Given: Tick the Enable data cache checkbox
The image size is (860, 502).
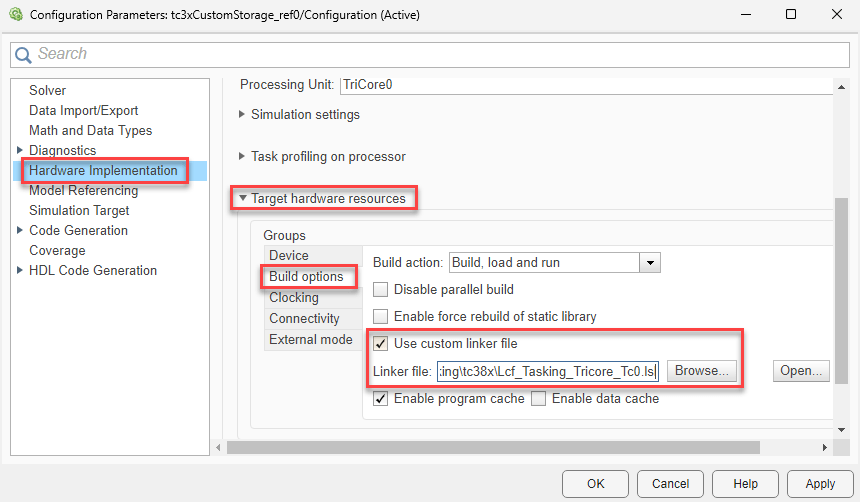Looking at the screenshot, I should (539, 399).
